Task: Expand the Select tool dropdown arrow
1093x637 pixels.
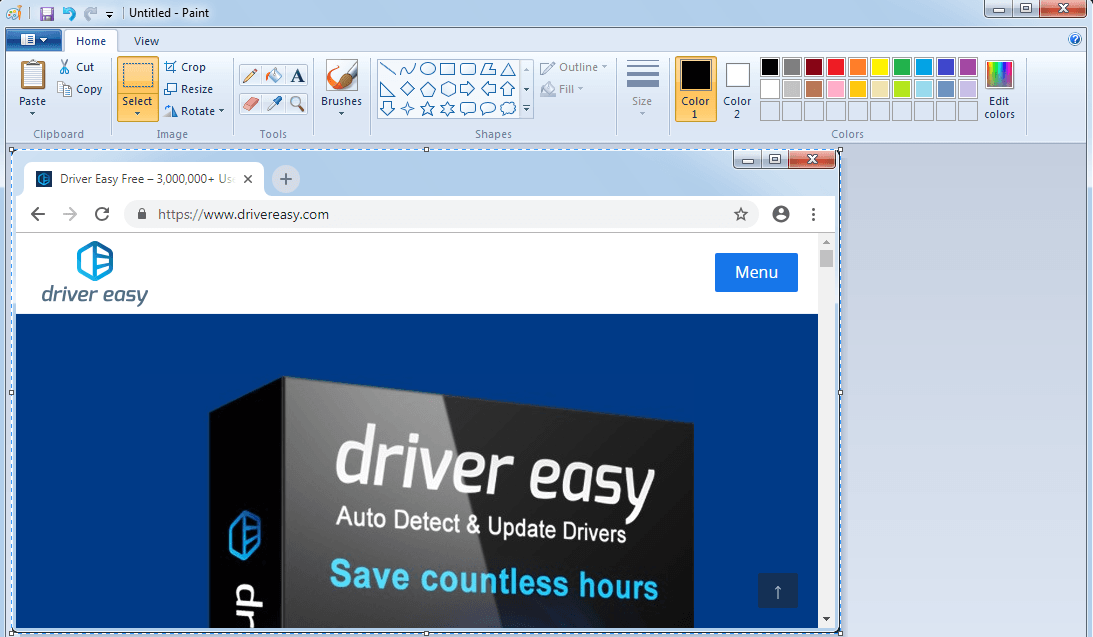Action: [137, 113]
